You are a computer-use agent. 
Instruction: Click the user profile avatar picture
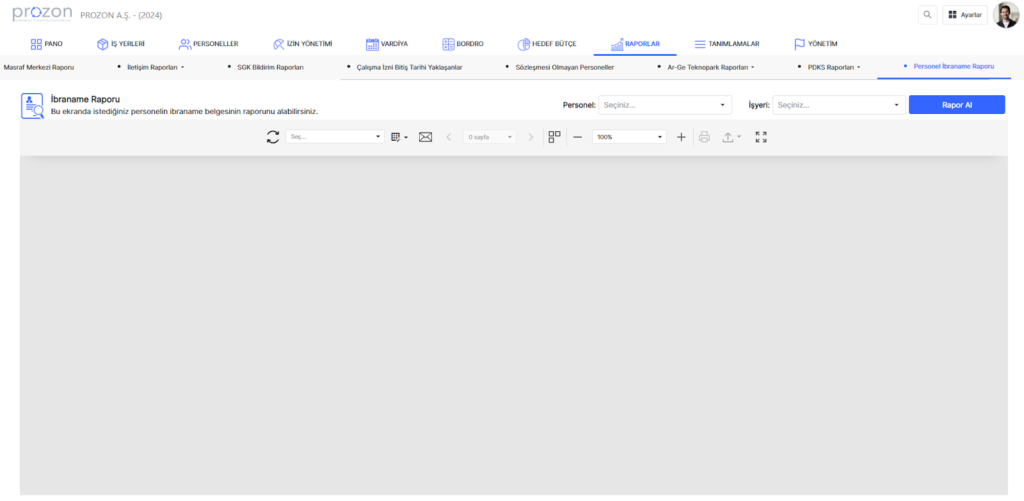click(x=1005, y=15)
